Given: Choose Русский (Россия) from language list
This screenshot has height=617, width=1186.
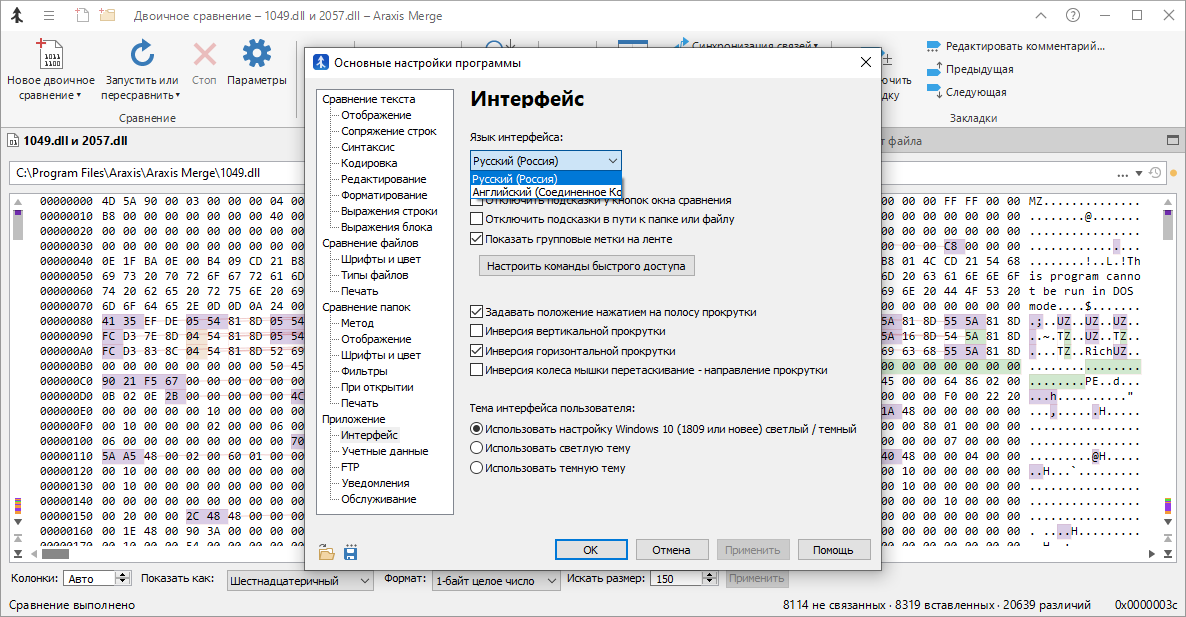Looking at the screenshot, I should [545, 179].
